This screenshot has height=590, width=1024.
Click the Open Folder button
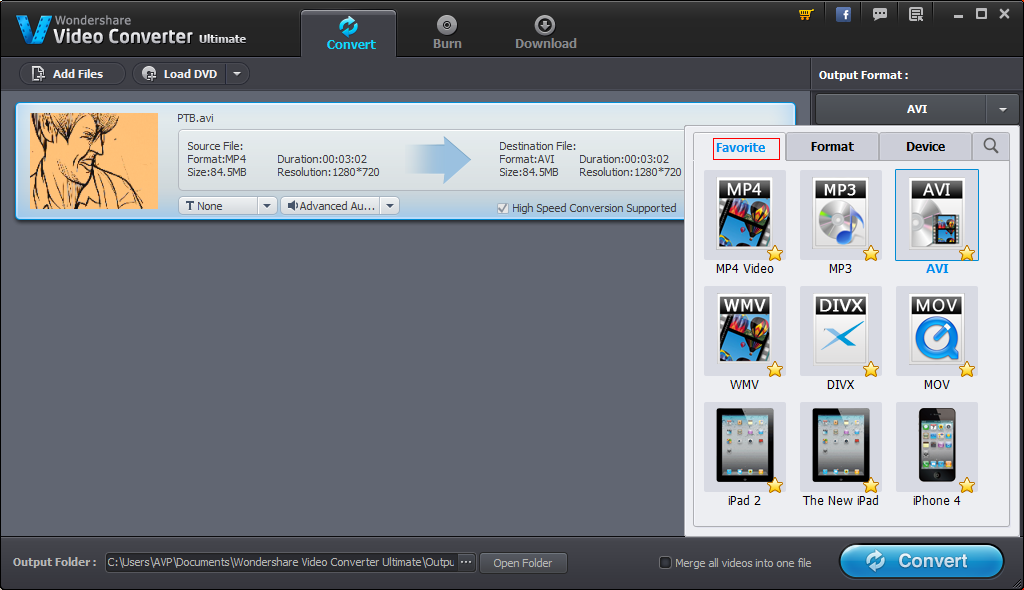[522, 563]
